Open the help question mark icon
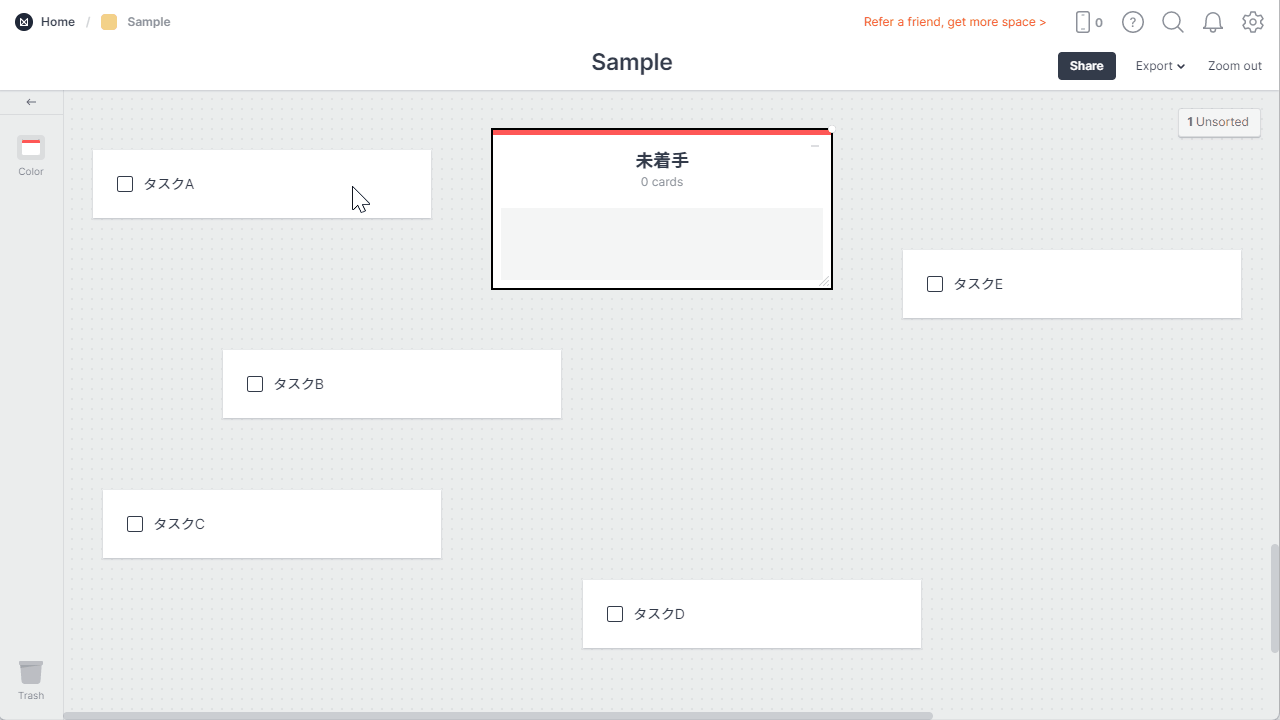 point(1132,22)
